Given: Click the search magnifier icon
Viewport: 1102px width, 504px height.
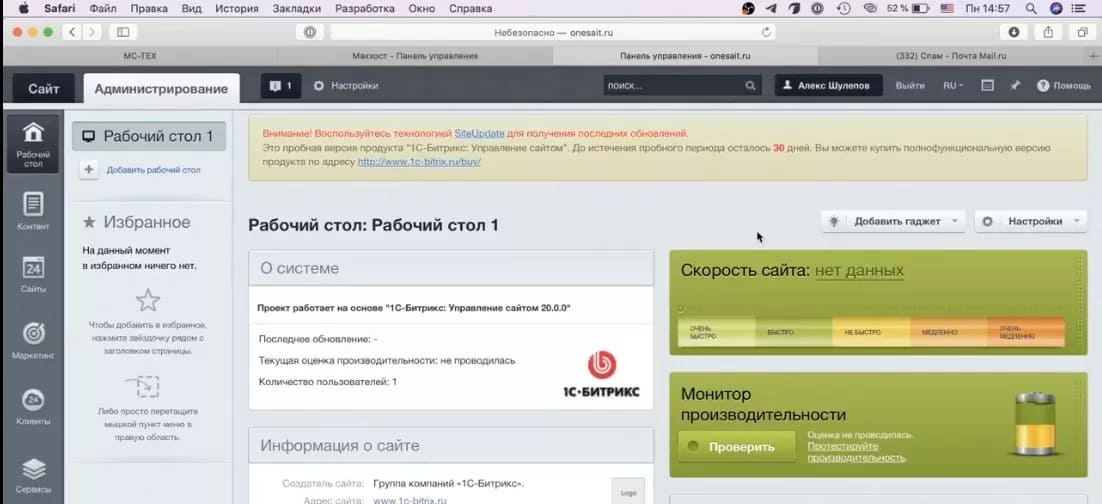Looking at the screenshot, I should click(x=751, y=86).
